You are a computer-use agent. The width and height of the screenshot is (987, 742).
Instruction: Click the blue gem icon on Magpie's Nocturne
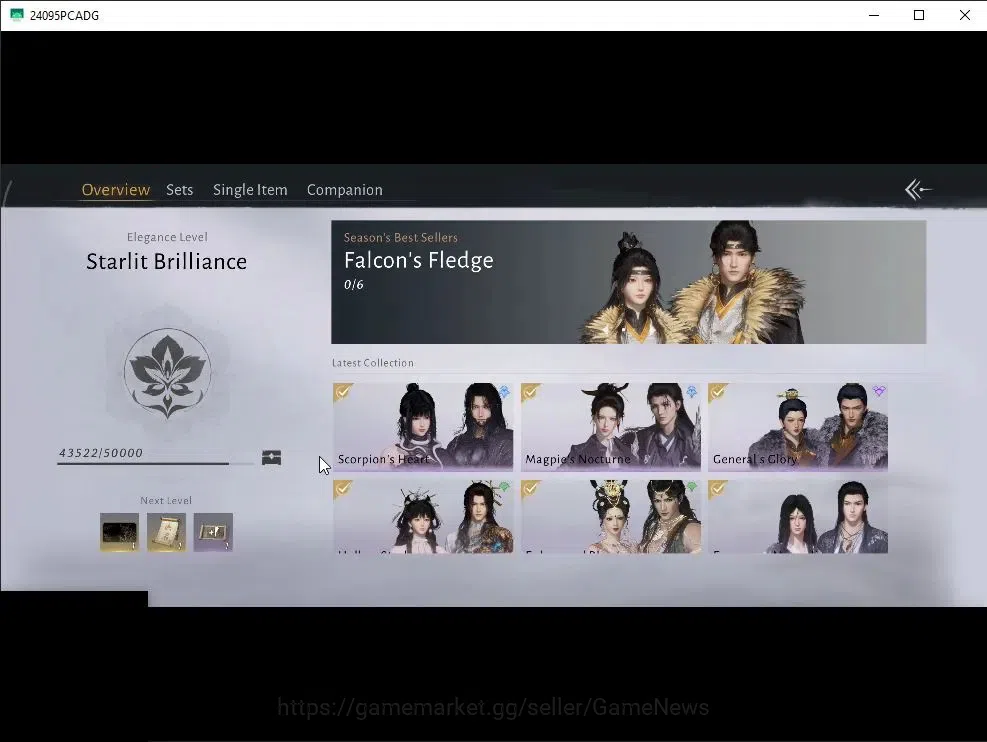click(x=692, y=392)
